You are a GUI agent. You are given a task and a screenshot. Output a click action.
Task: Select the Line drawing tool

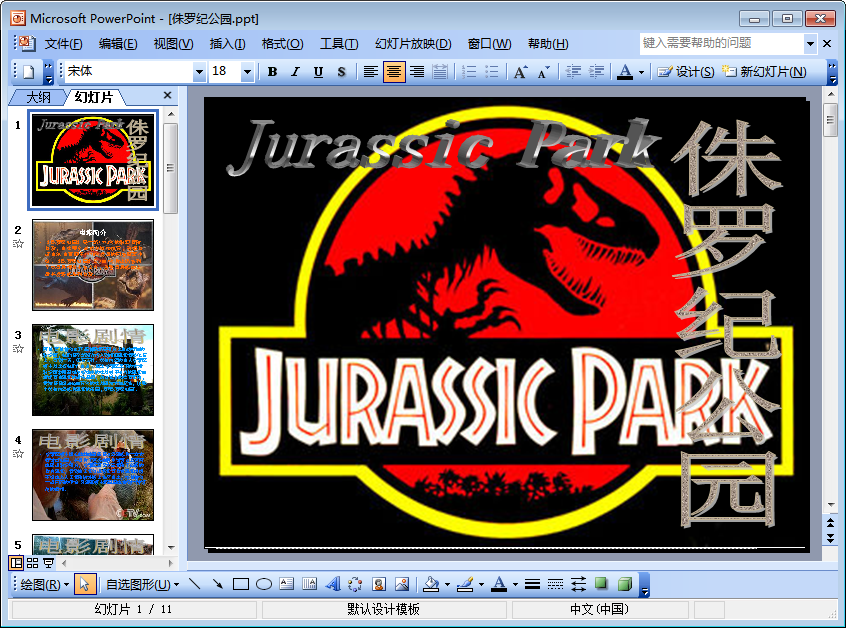point(195,584)
